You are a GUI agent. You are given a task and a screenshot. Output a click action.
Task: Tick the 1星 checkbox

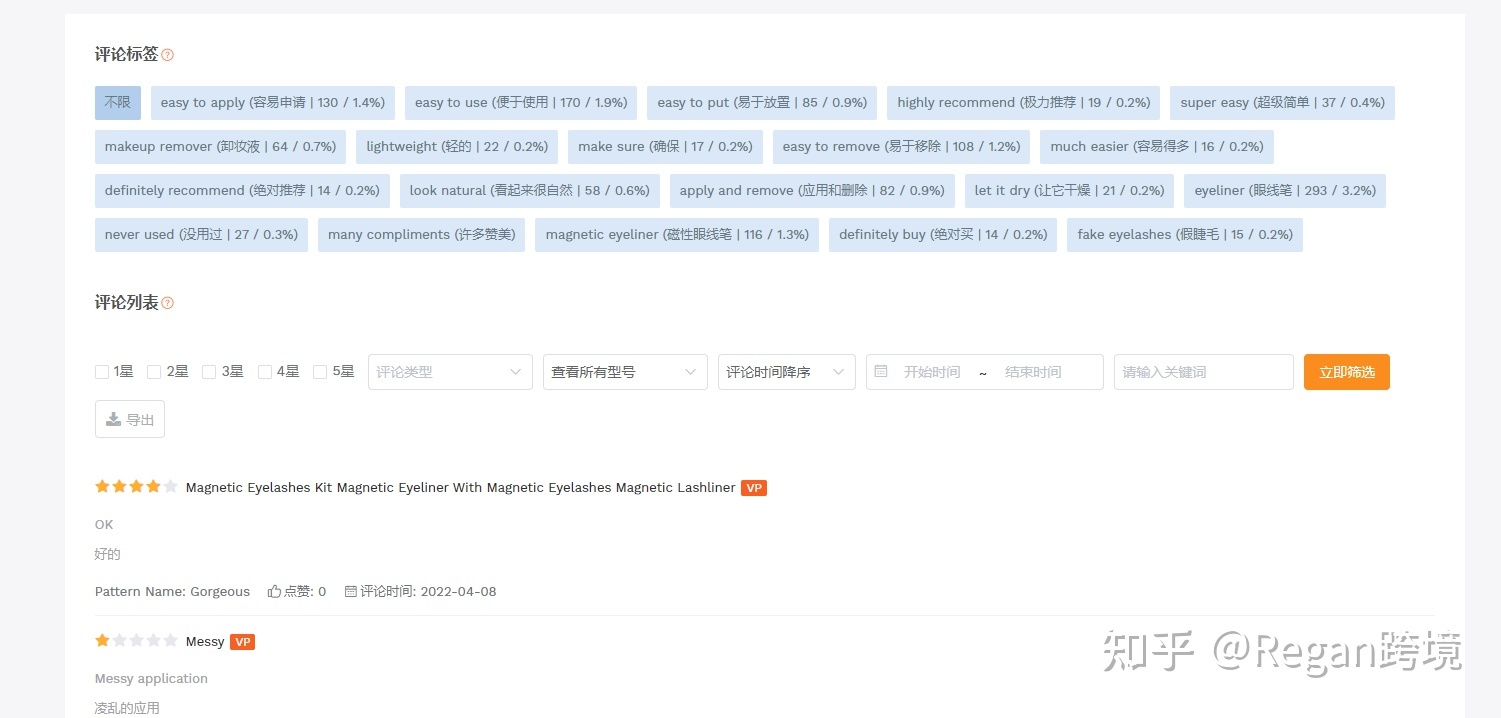coord(102,372)
